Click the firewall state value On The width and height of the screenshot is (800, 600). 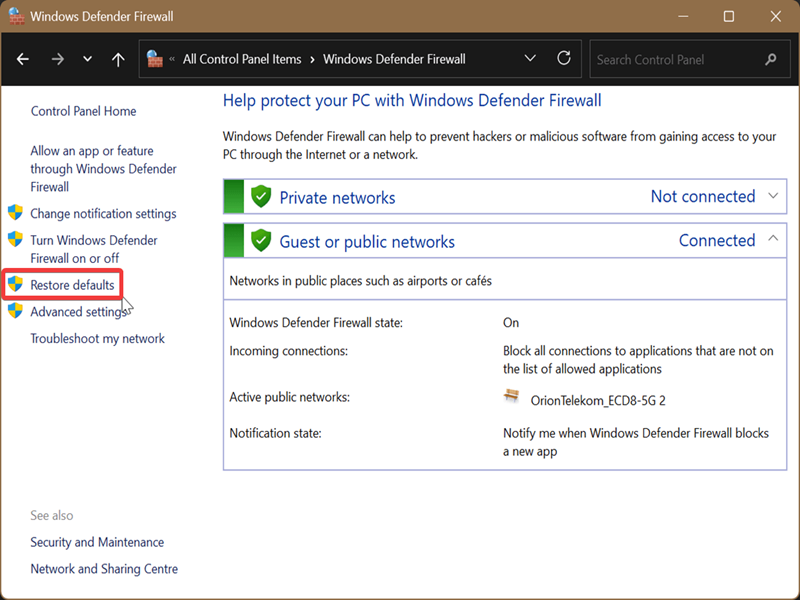[x=511, y=322]
